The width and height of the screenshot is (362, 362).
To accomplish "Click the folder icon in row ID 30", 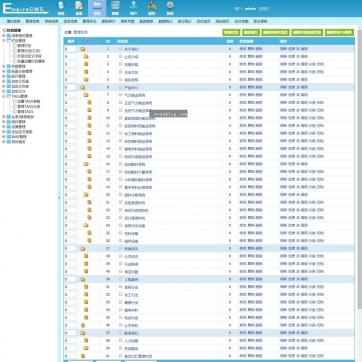I will tap(82, 279).
